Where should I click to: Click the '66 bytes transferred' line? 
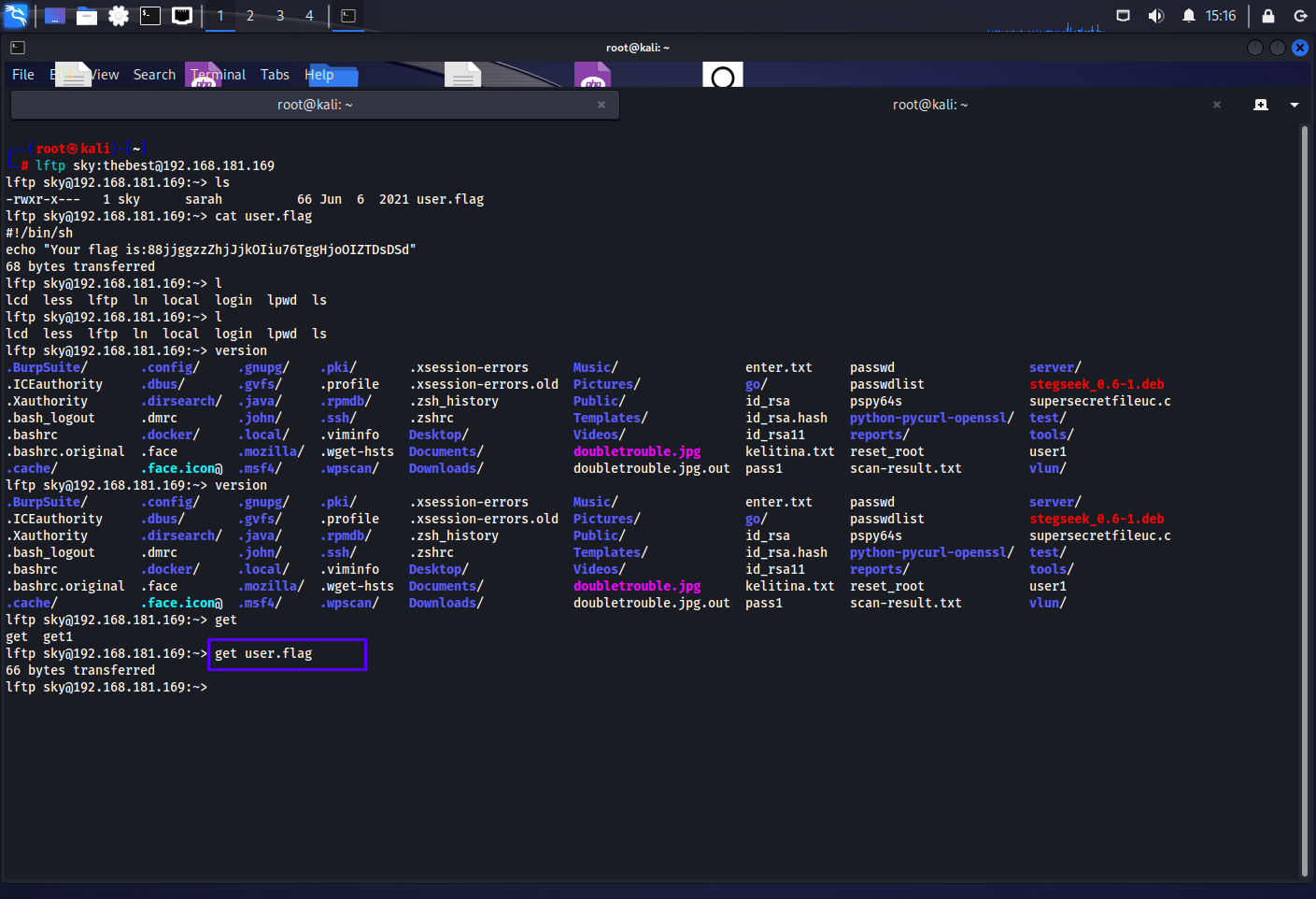pos(80,670)
